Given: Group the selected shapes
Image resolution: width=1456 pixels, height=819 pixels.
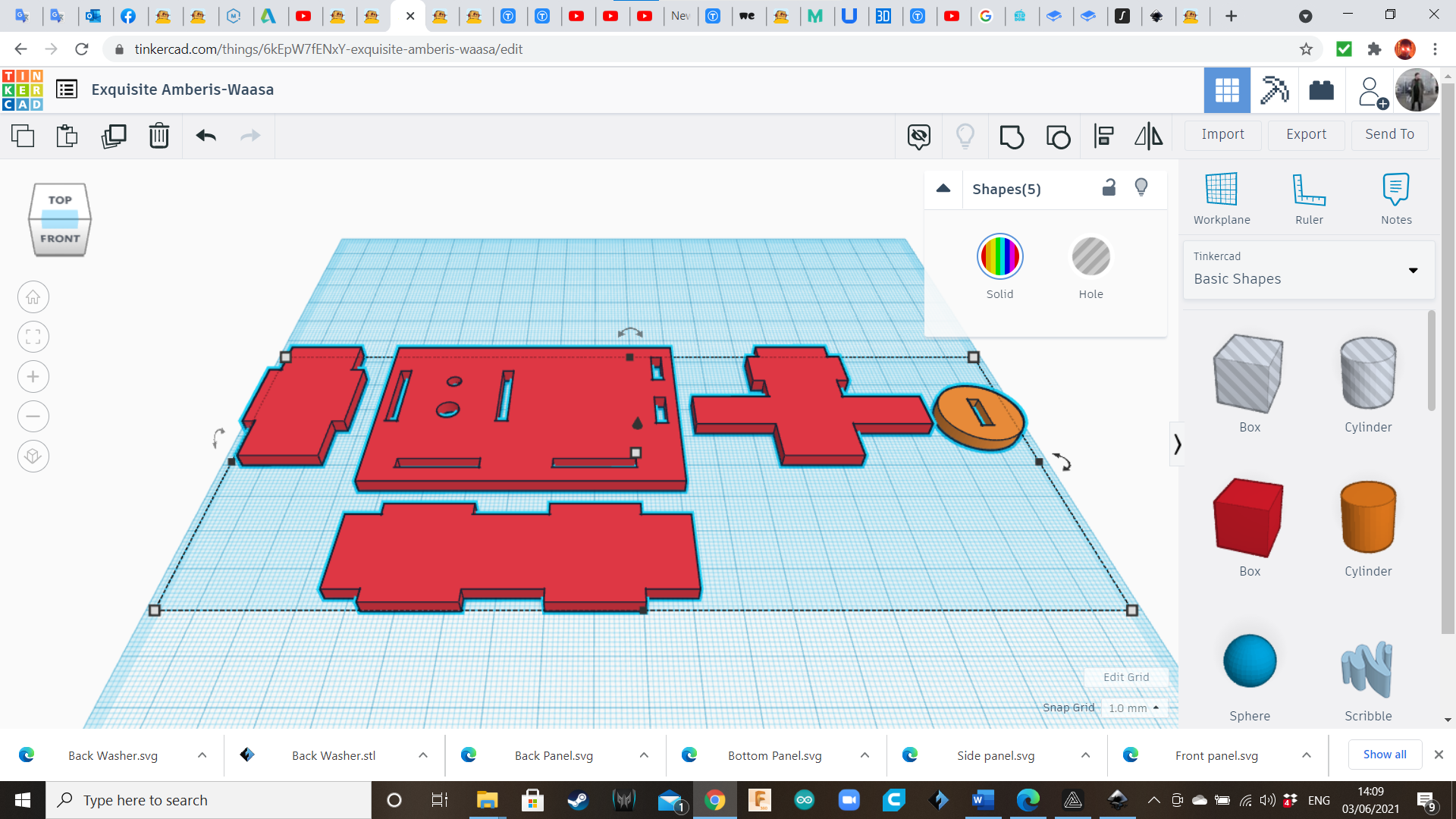Looking at the screenshot, I should click(1012, 136).
